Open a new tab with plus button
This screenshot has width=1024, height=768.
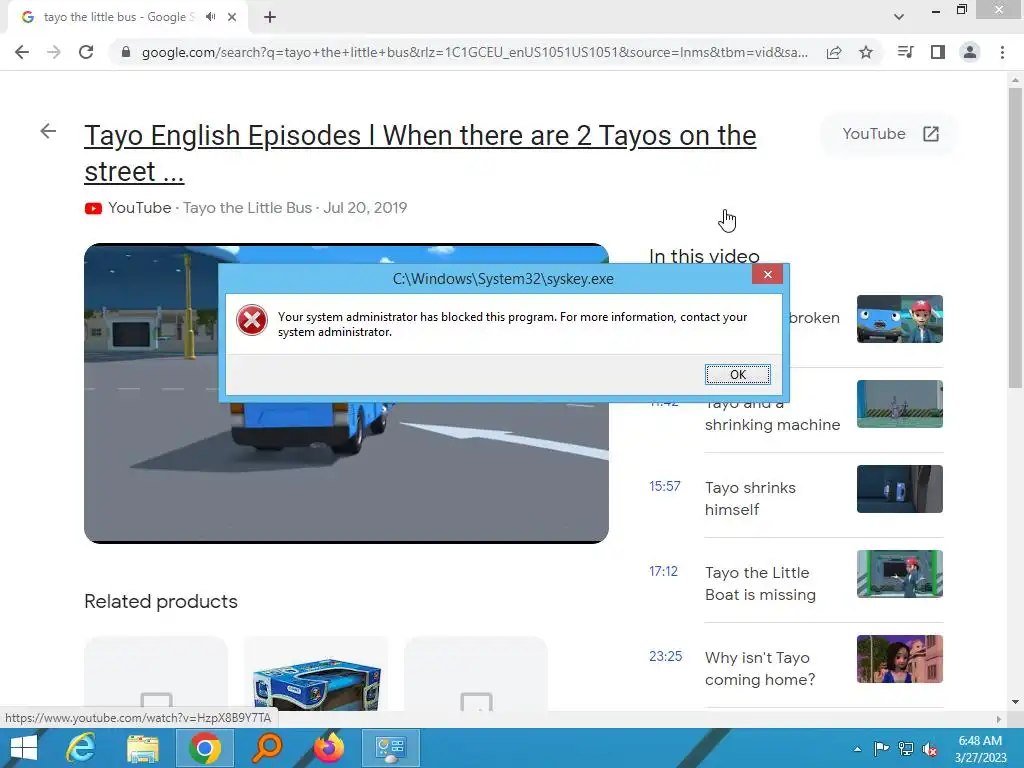[270, 17]
